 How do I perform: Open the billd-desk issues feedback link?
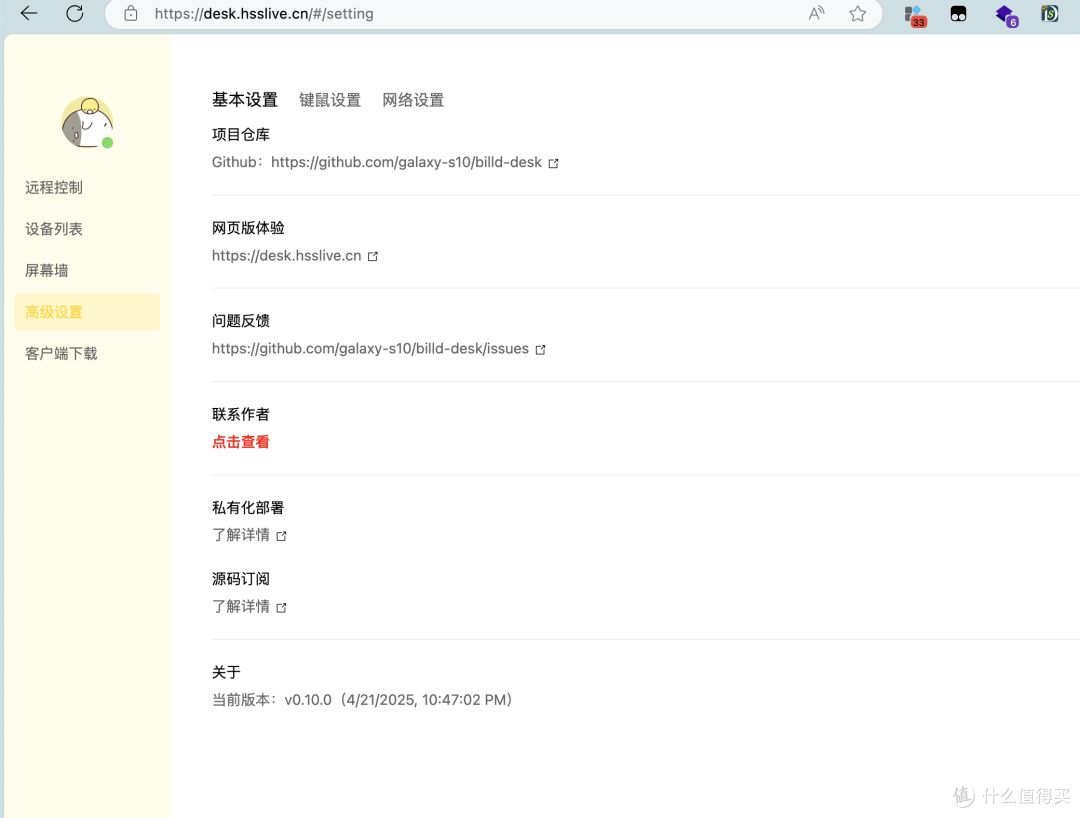(371, 348)
